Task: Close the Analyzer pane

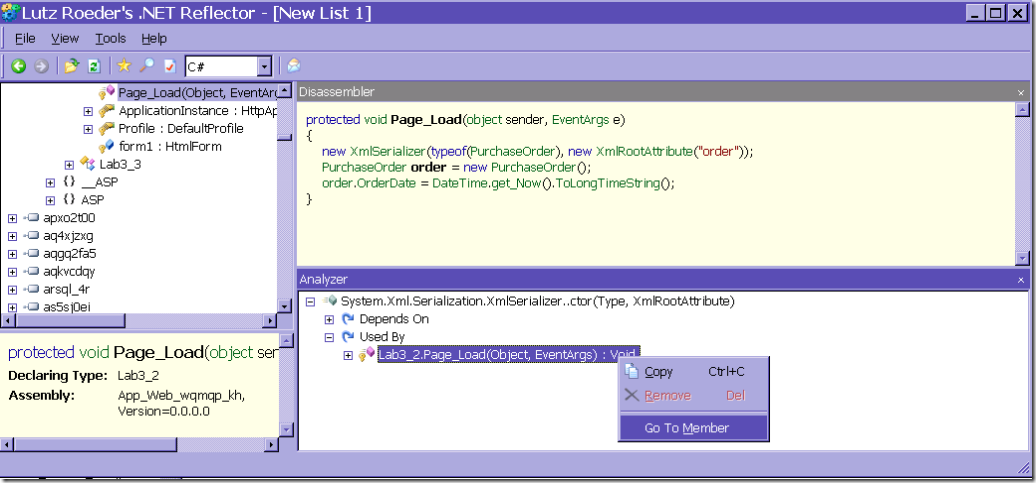Action: (1021, 280)
